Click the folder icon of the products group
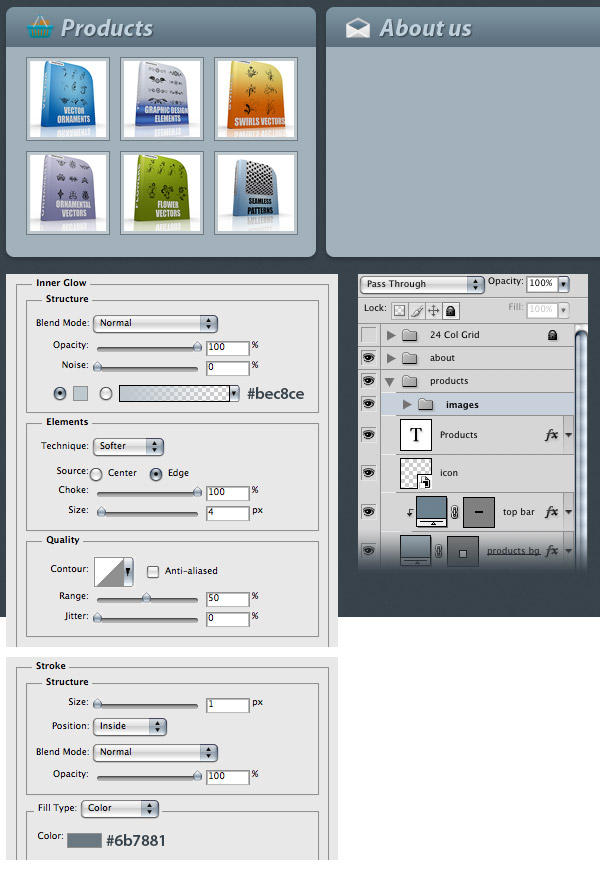This screenshot has width=600, height=875. (x=410, y=381)
